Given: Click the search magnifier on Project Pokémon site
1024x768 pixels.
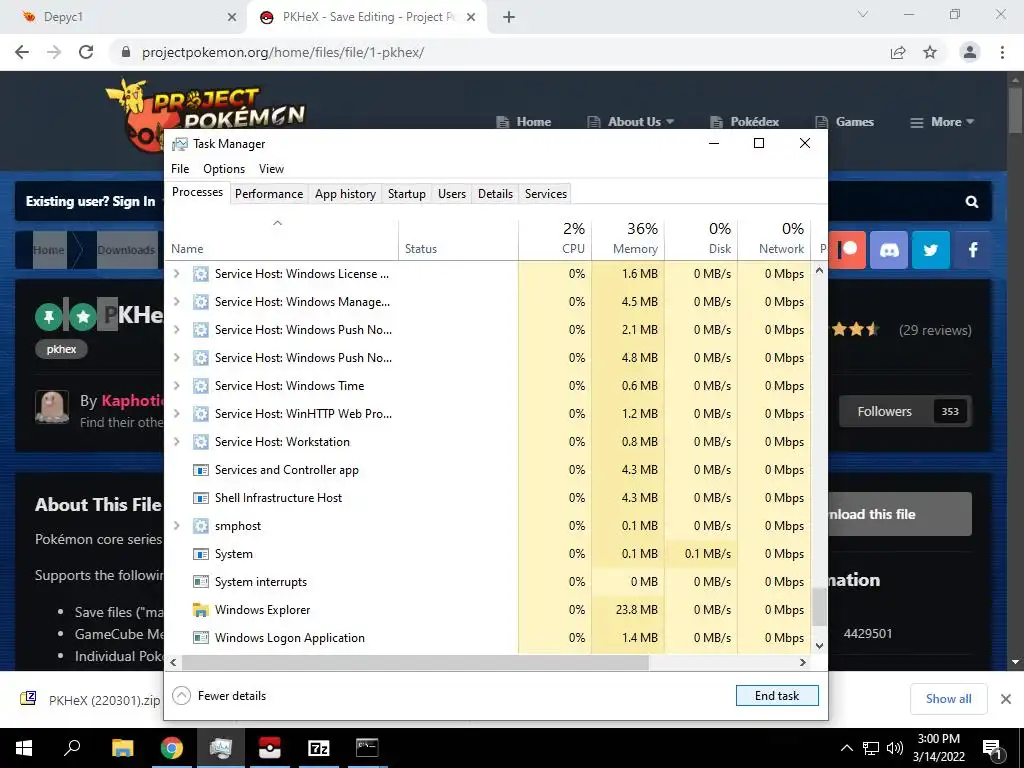Looking at the screenshot, I should point(972,202).
